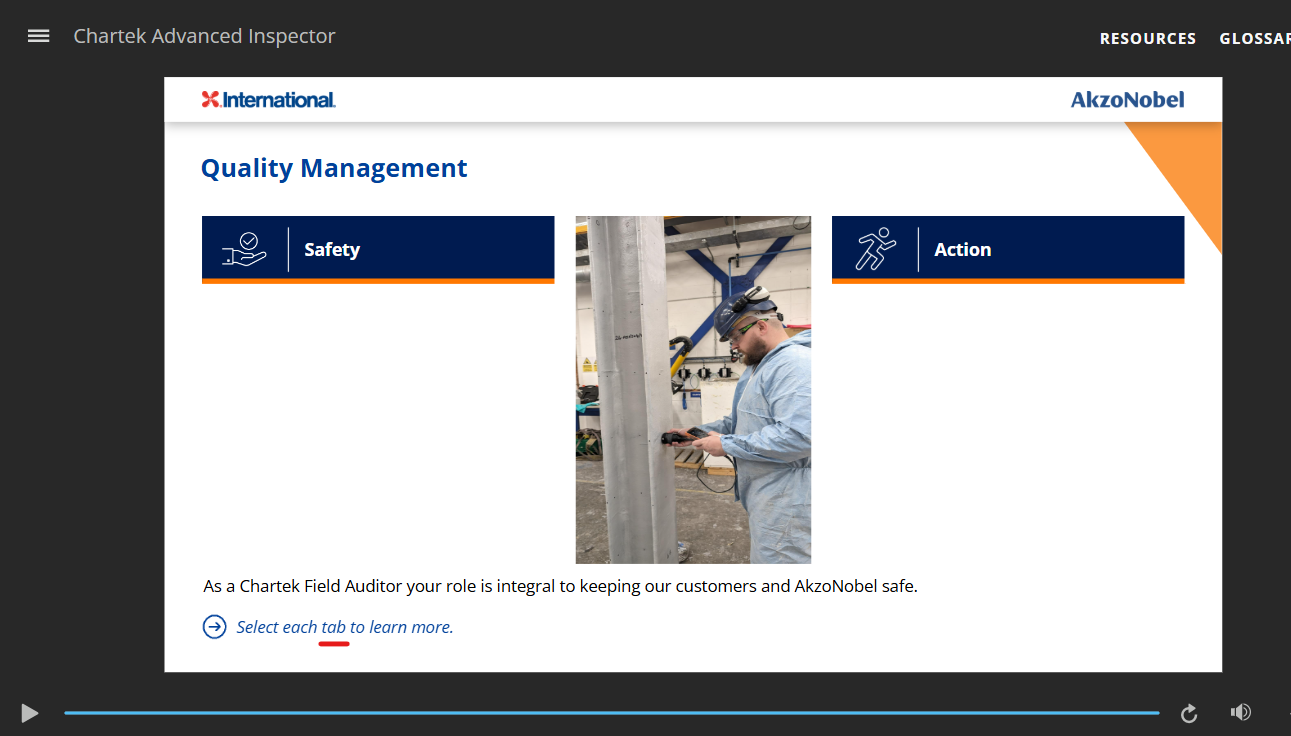Click the 'Chartek Advanced Inspector' course title
Screen dimensions: 1291x736
205,37
